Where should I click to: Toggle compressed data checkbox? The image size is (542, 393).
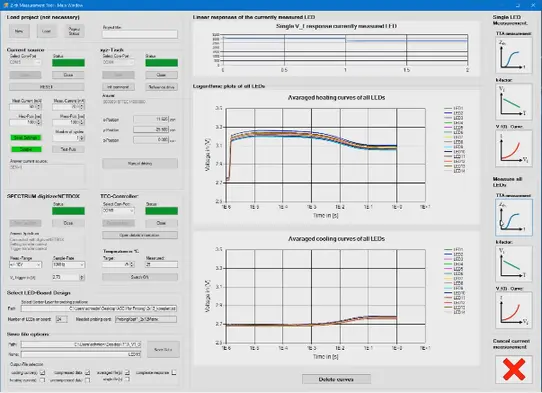[87, 372]
